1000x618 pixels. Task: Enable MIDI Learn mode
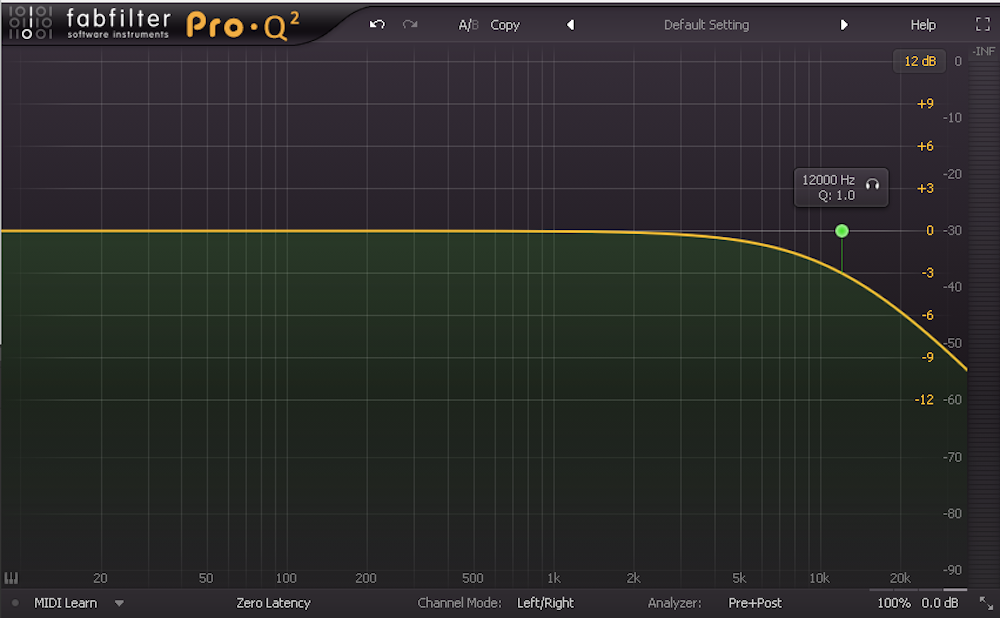(x=65, y=603)
